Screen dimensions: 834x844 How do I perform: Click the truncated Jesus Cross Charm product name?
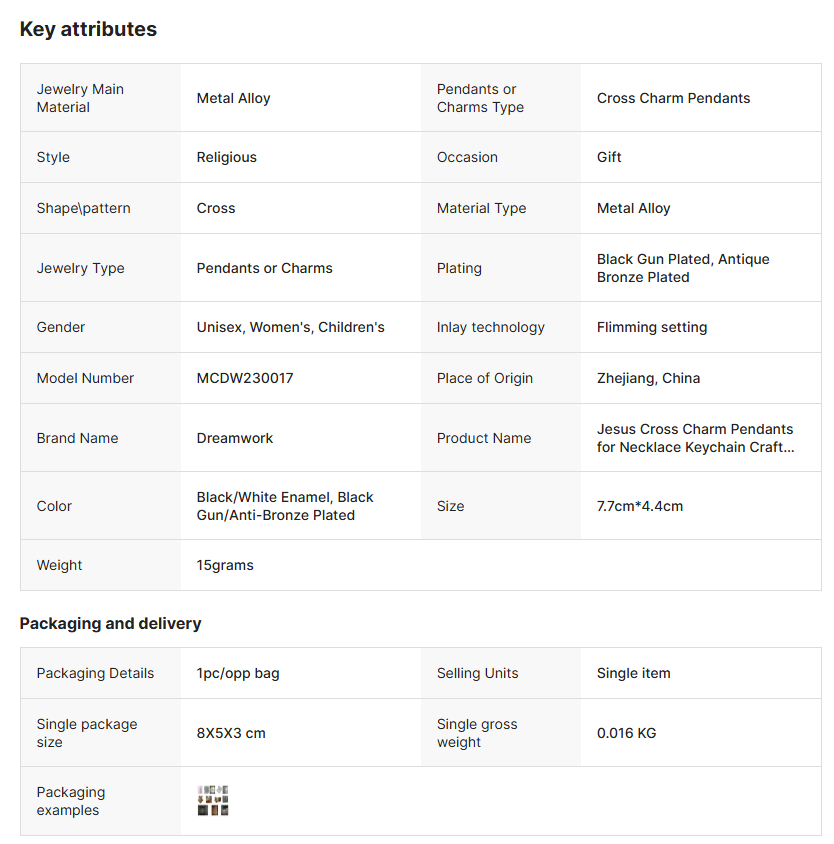point(695,438)
